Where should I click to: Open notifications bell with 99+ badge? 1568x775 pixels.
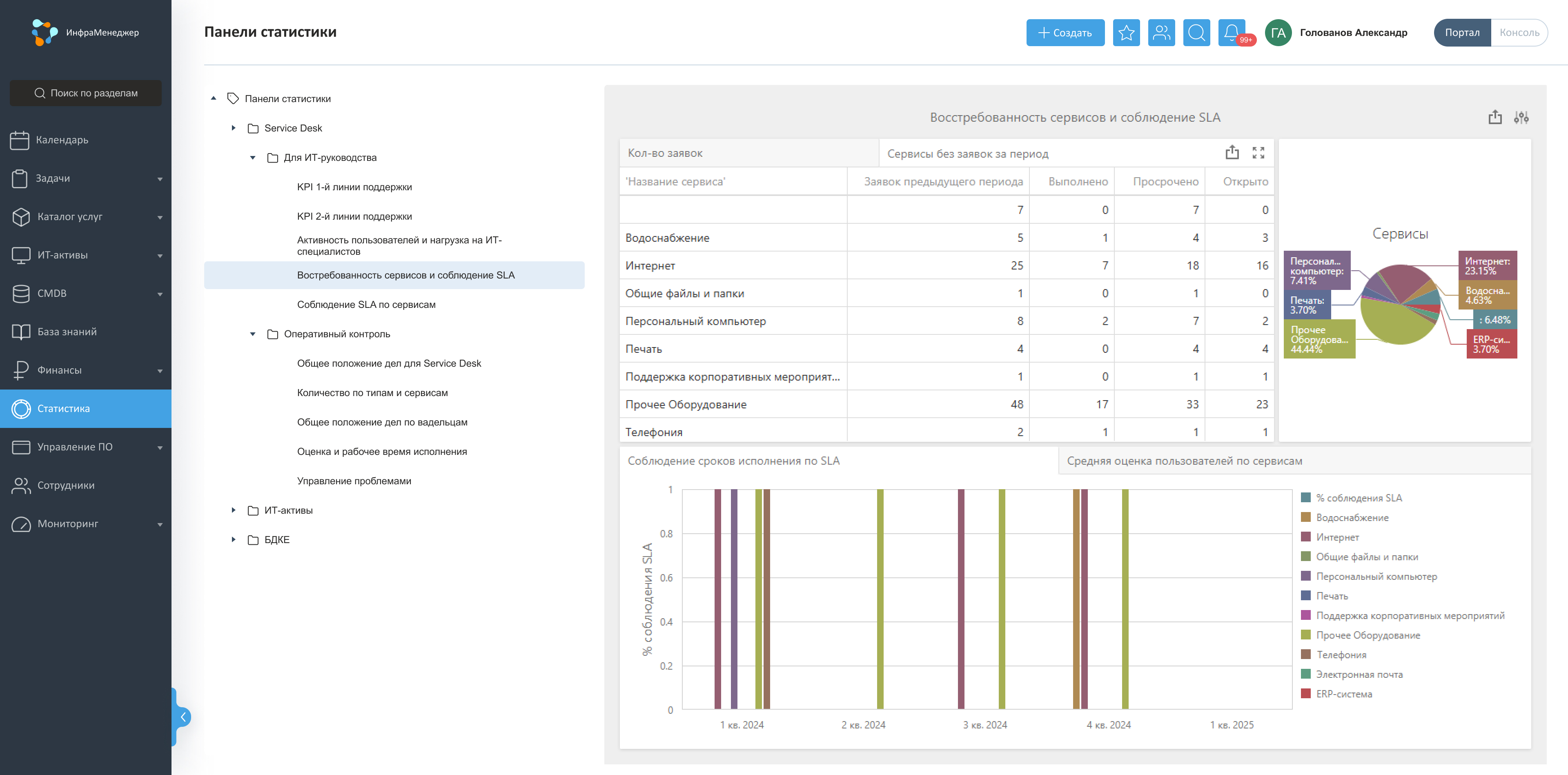[1232, 33]
